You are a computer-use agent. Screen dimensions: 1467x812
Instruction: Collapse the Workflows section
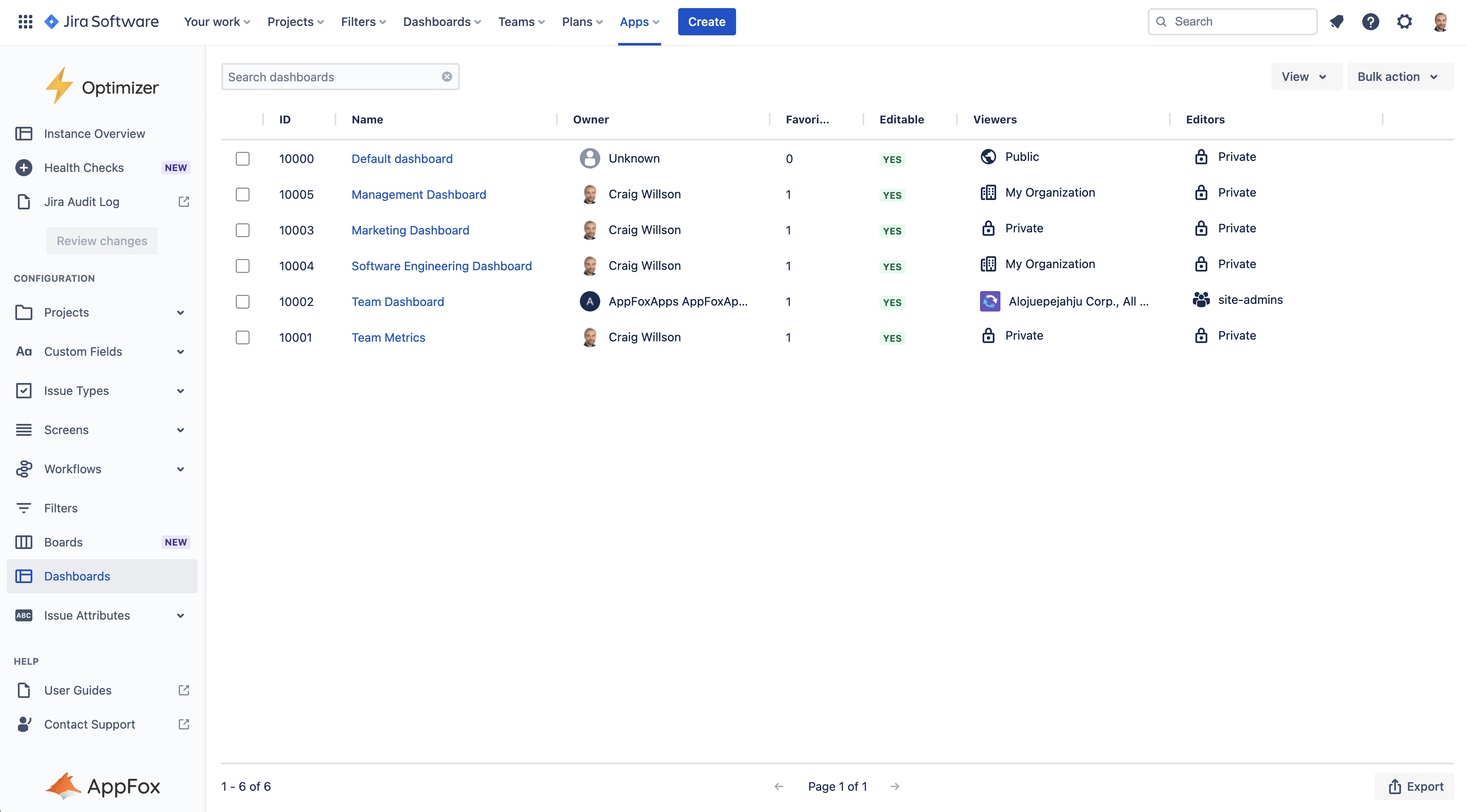(x=180, y=469)
